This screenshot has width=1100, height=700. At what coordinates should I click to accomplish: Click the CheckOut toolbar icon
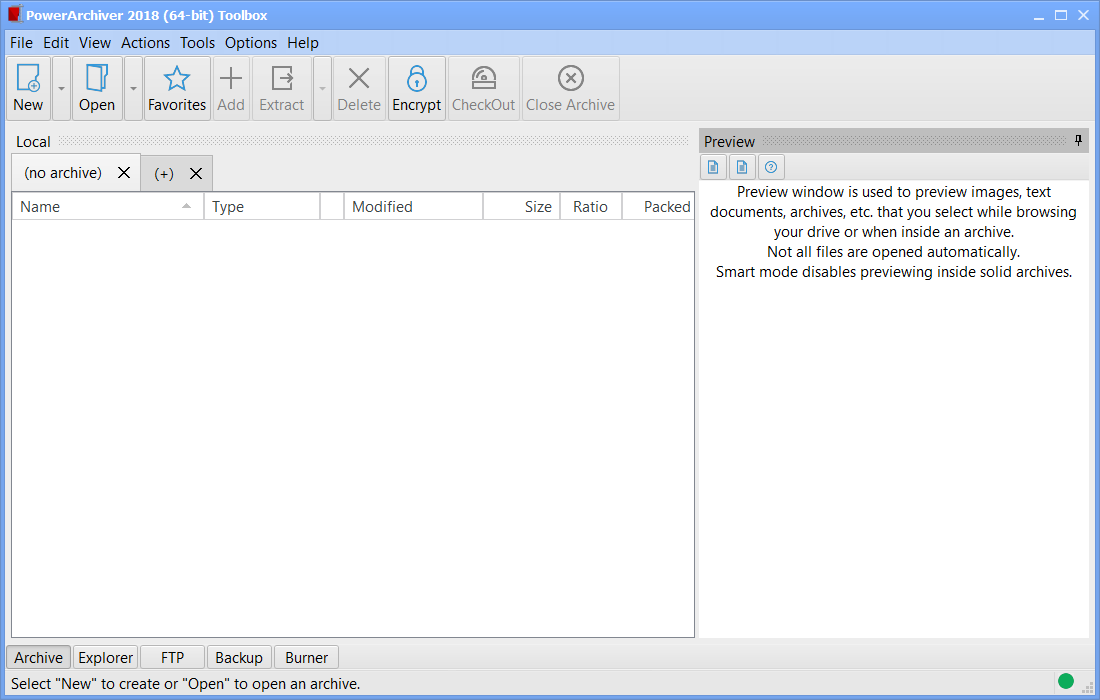[484, 80]
